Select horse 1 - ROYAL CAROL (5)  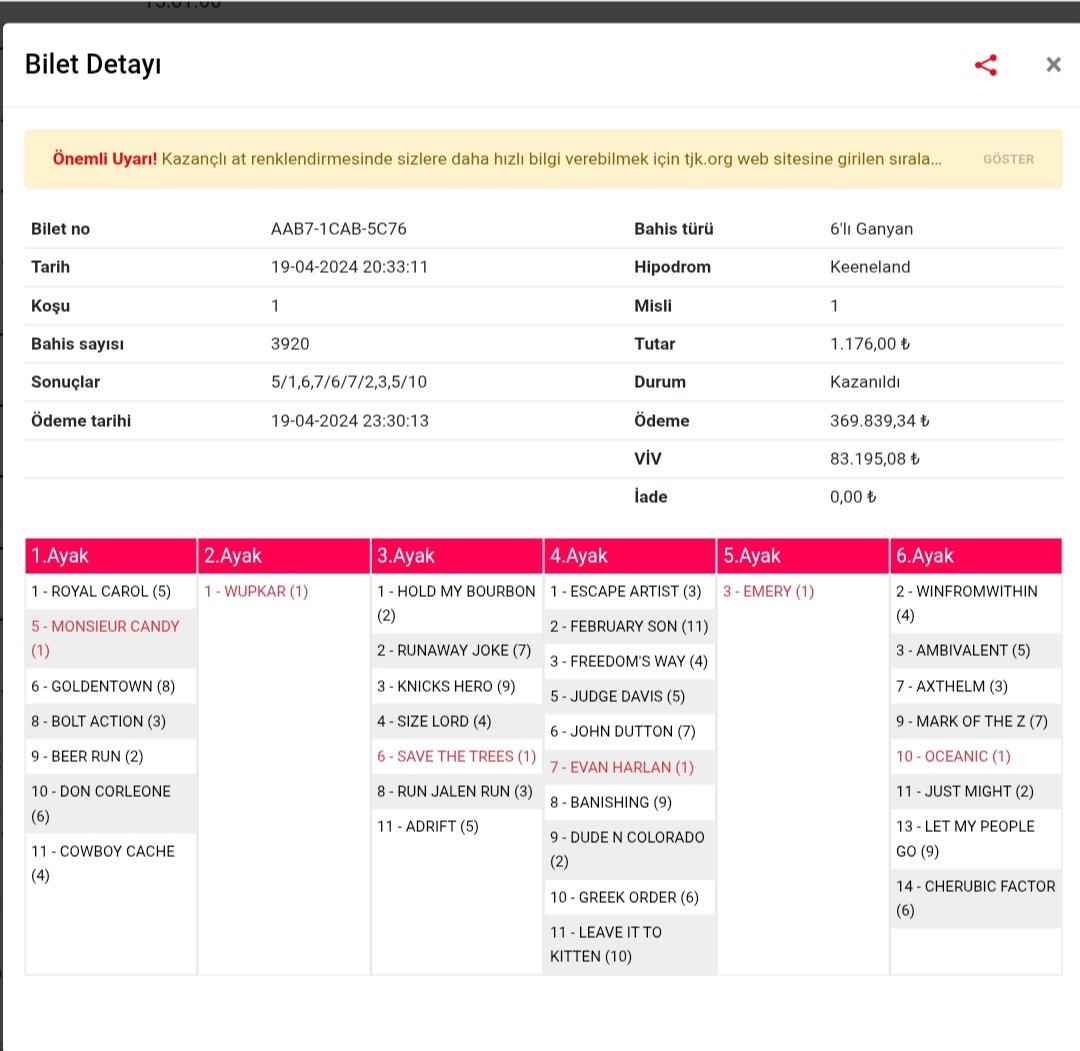point(111,592)
